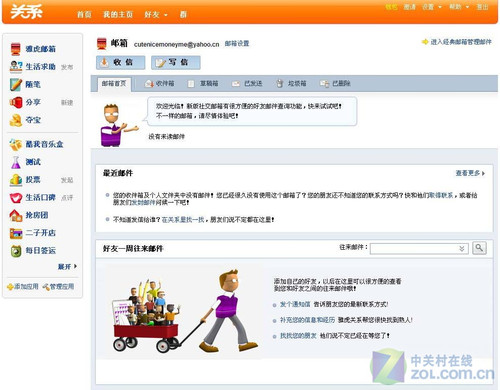Open the 生活求助 help icon
The image size is (500, 390).
(16, 66)
